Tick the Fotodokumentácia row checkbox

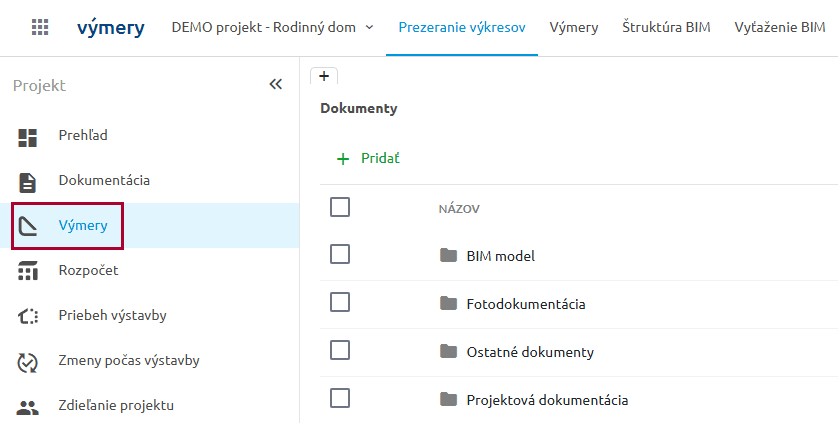pyautogui.click(x=340, y=303)
